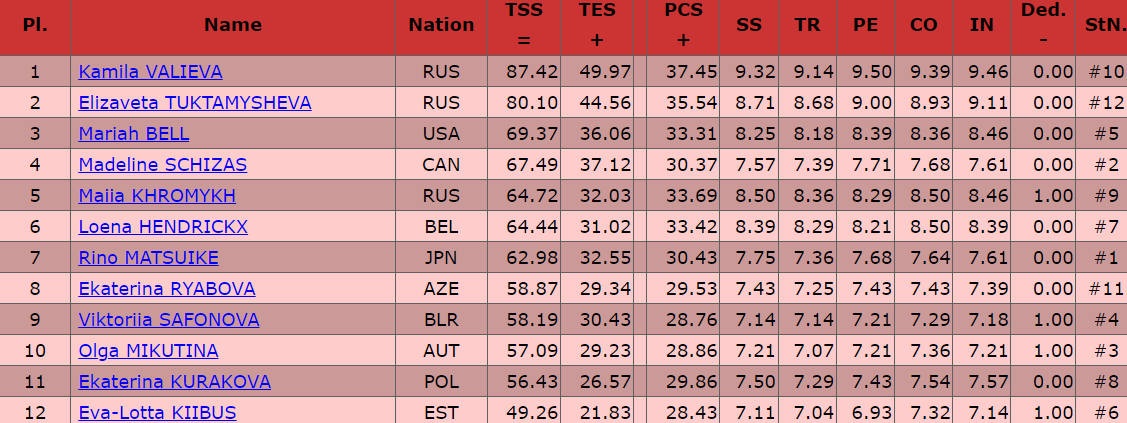
Task: Click Rino MATSUIKE's name link
Action: pyautogui.click(x=148, y=258)
